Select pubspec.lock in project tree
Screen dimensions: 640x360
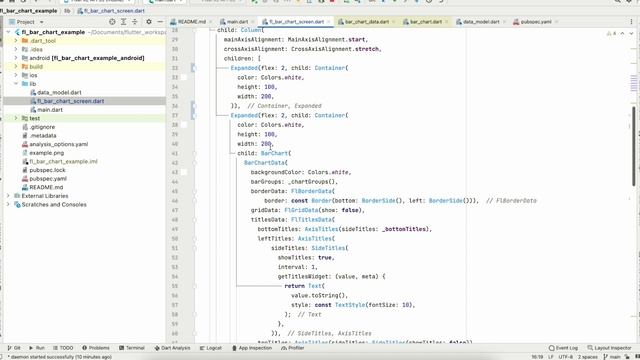(x=47, y=170)
